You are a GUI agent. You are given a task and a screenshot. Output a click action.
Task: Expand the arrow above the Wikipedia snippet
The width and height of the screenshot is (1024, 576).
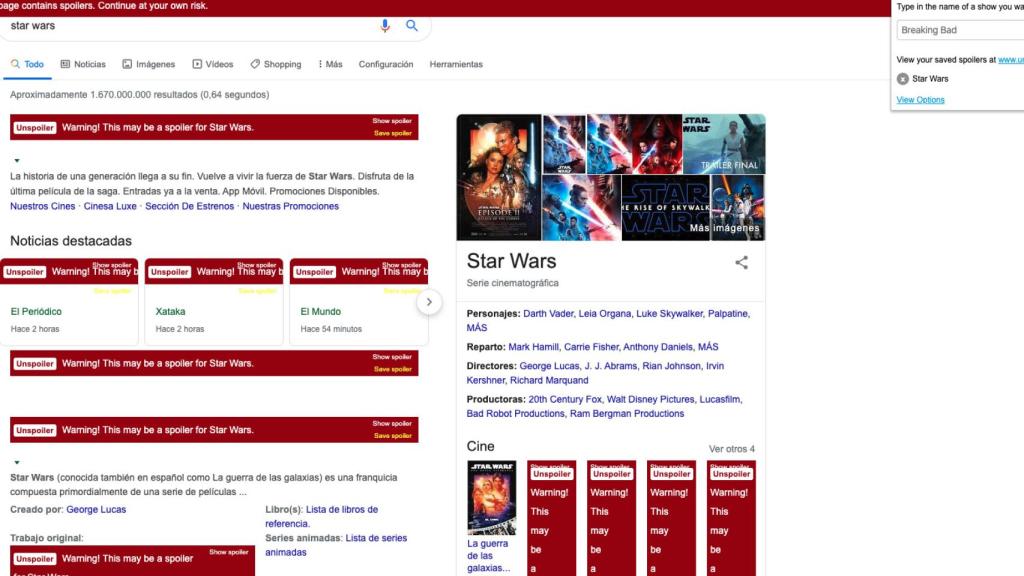coord(17,462)
